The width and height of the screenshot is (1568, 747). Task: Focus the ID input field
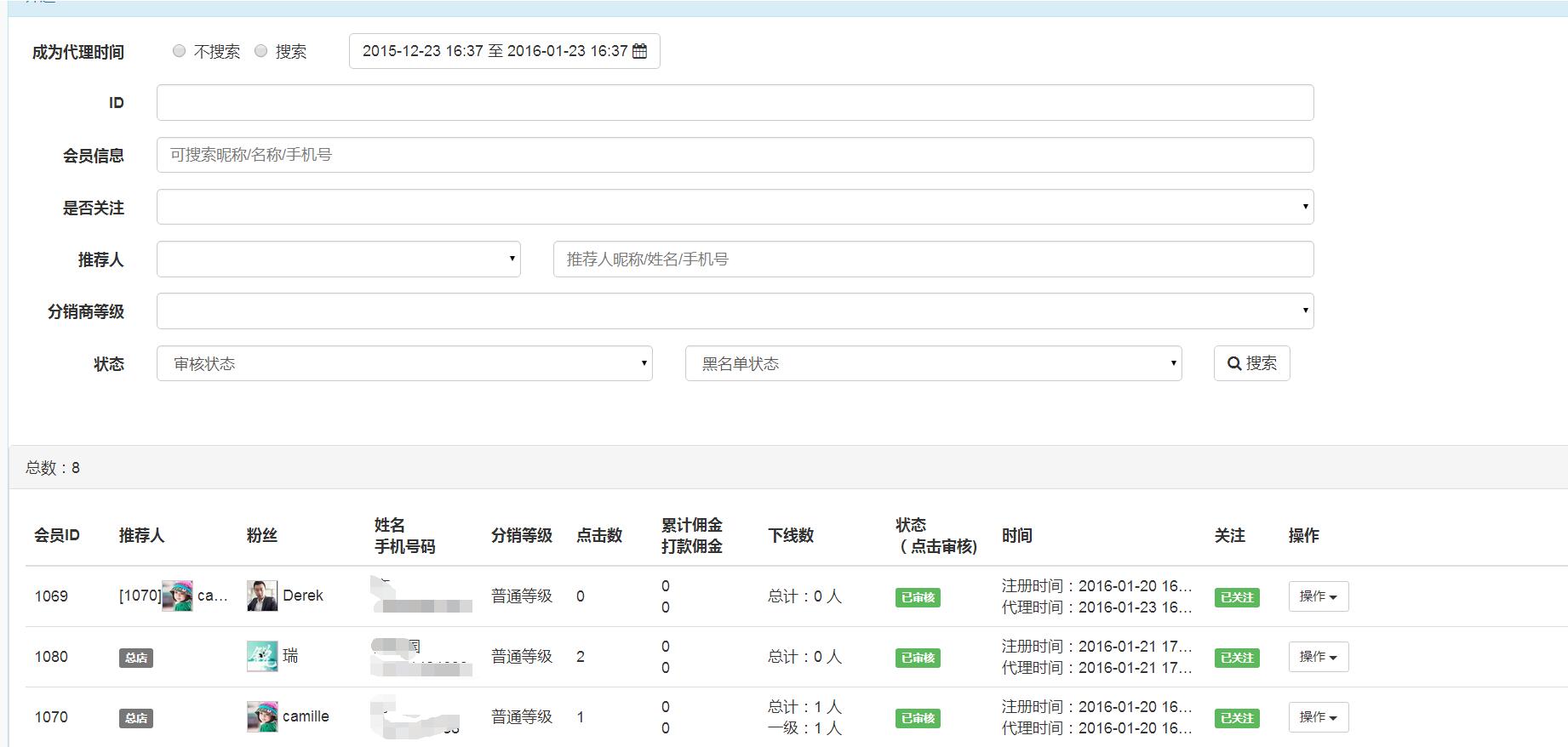click(x=735, y=103)
